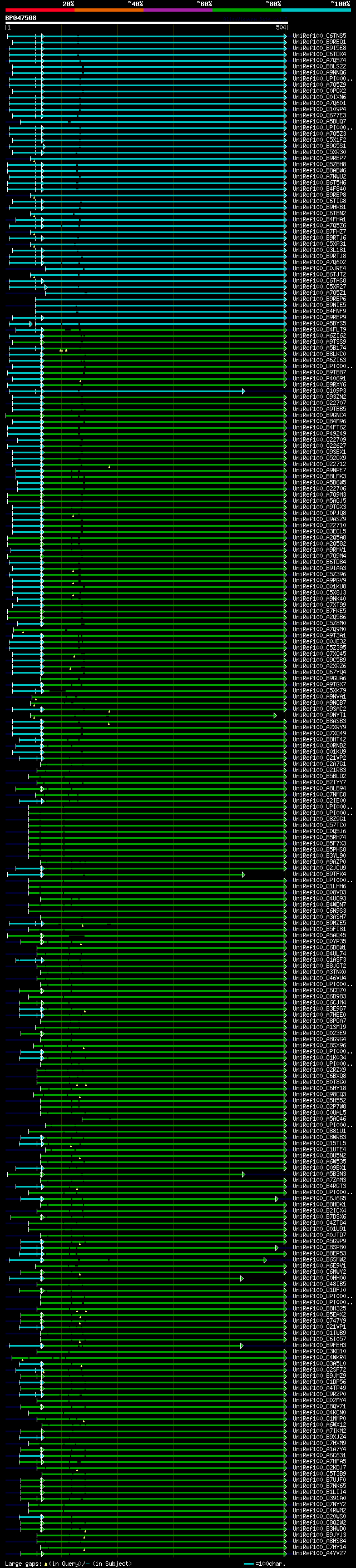Open hit UniRef100_C6TDX4
The image size is (356, 1568).
319,54
